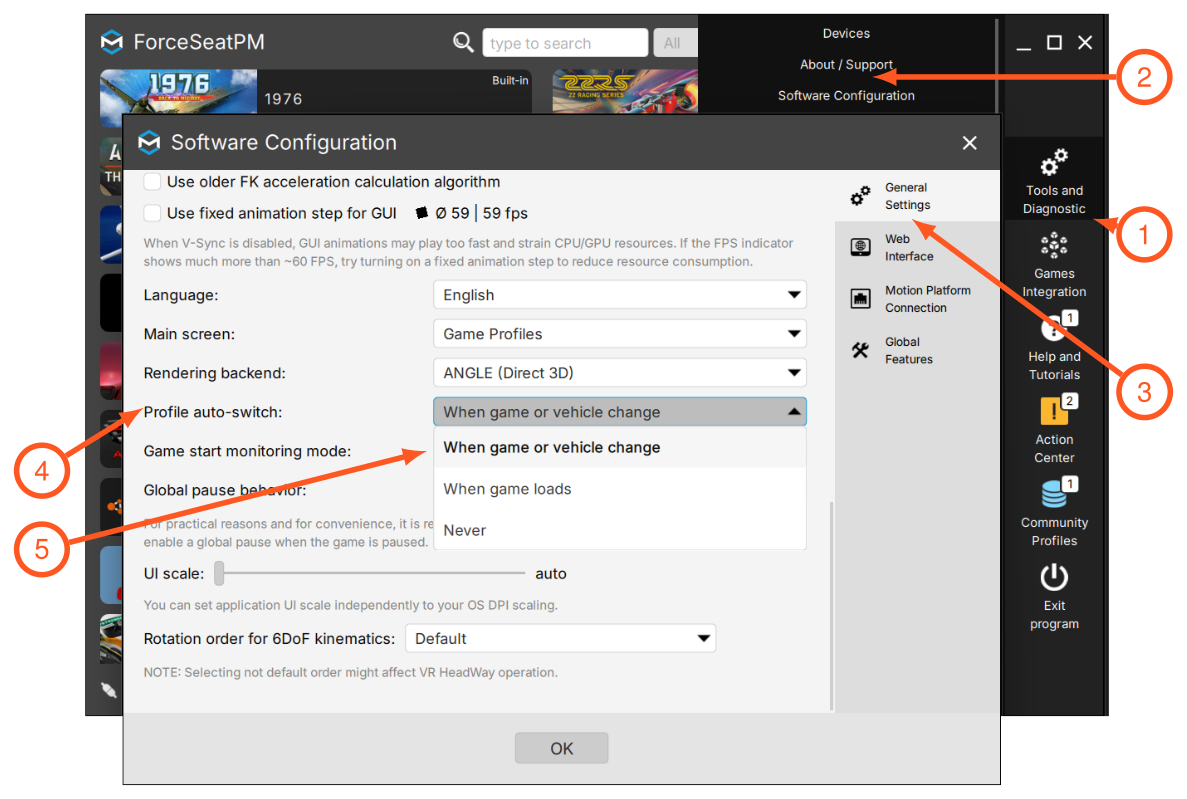This screenshot has height=799, width=1187.
Task: Expand the Language dropdown
Action: tap(619, 295)
